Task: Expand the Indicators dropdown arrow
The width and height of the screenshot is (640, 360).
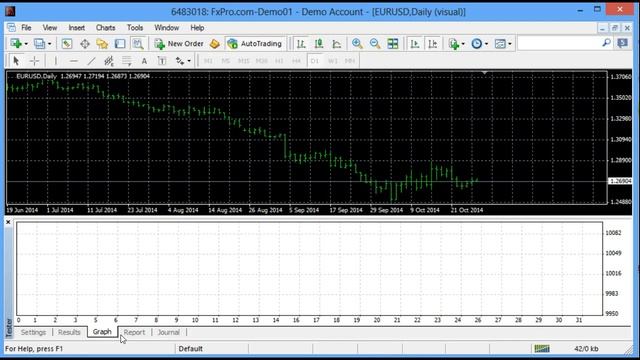Action: 463,44
